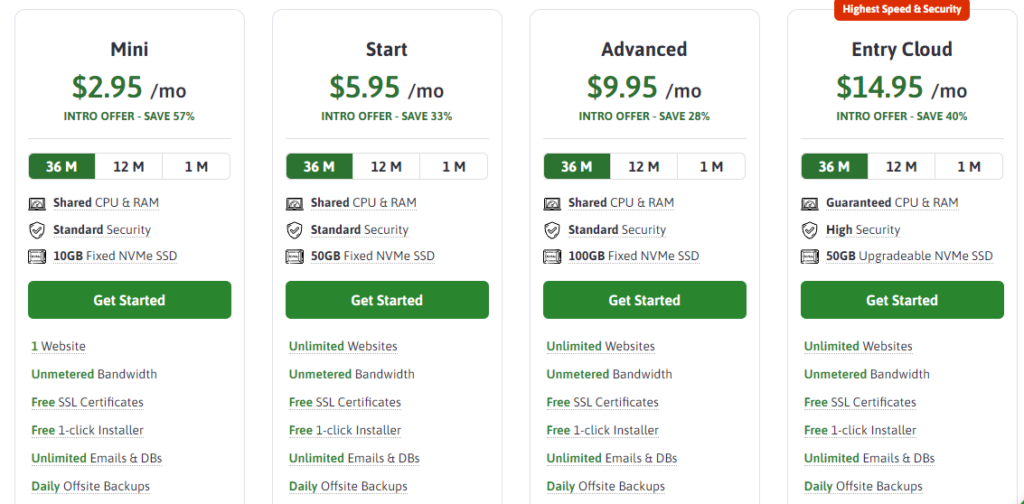Click Free SSL Certificates in Advanced plan
Screen dimensions: 1024x504
click(x=602, y=402)
